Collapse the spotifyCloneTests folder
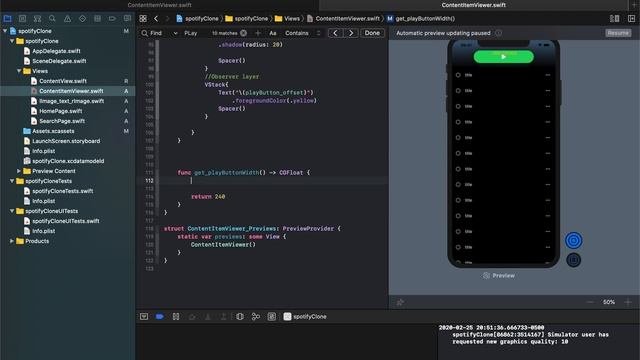640x360 pixels. (12, 181)
